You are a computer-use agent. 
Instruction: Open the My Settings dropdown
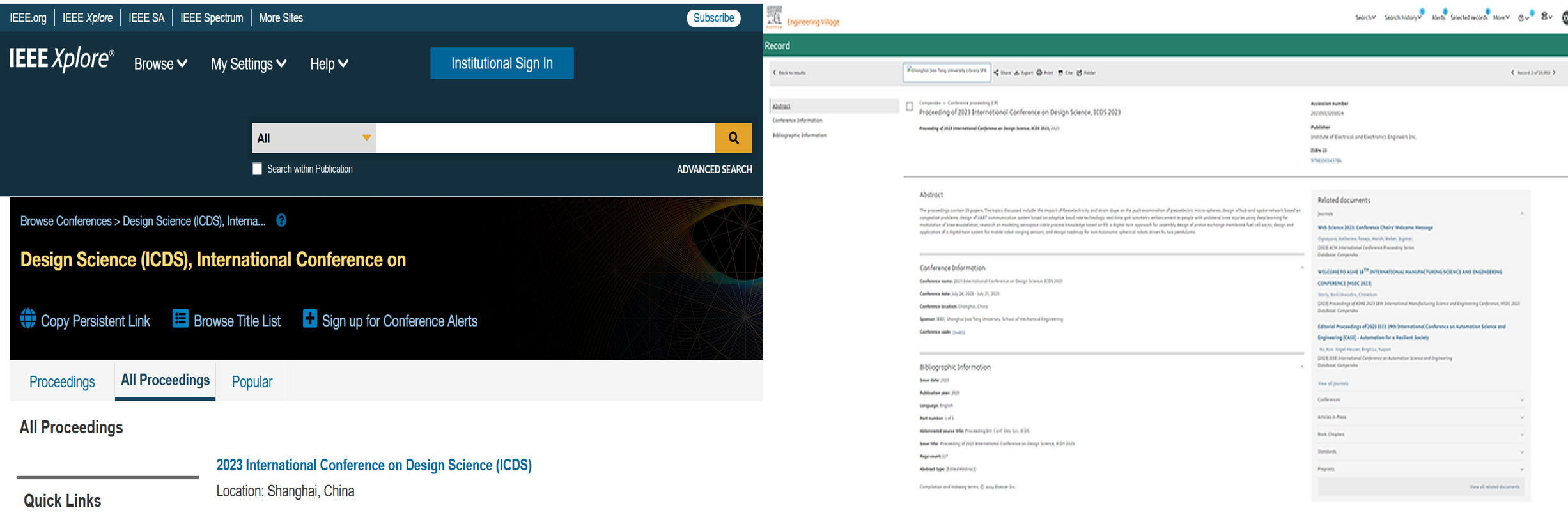click(x=249, y=64)
